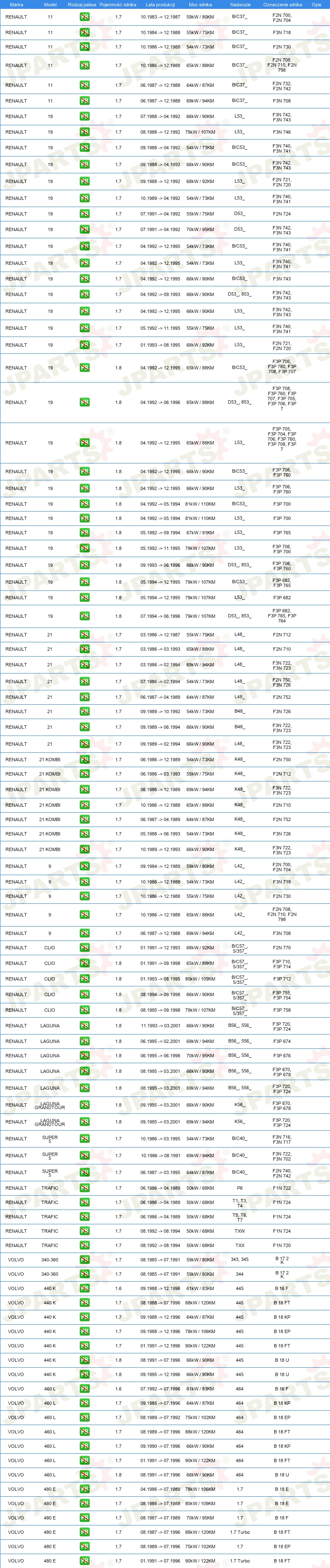The width and height of the screenshot is (330, 1568).
Task: Click fuel icon in Clio F3P 712 row
Action: click(x=85, y=979)
